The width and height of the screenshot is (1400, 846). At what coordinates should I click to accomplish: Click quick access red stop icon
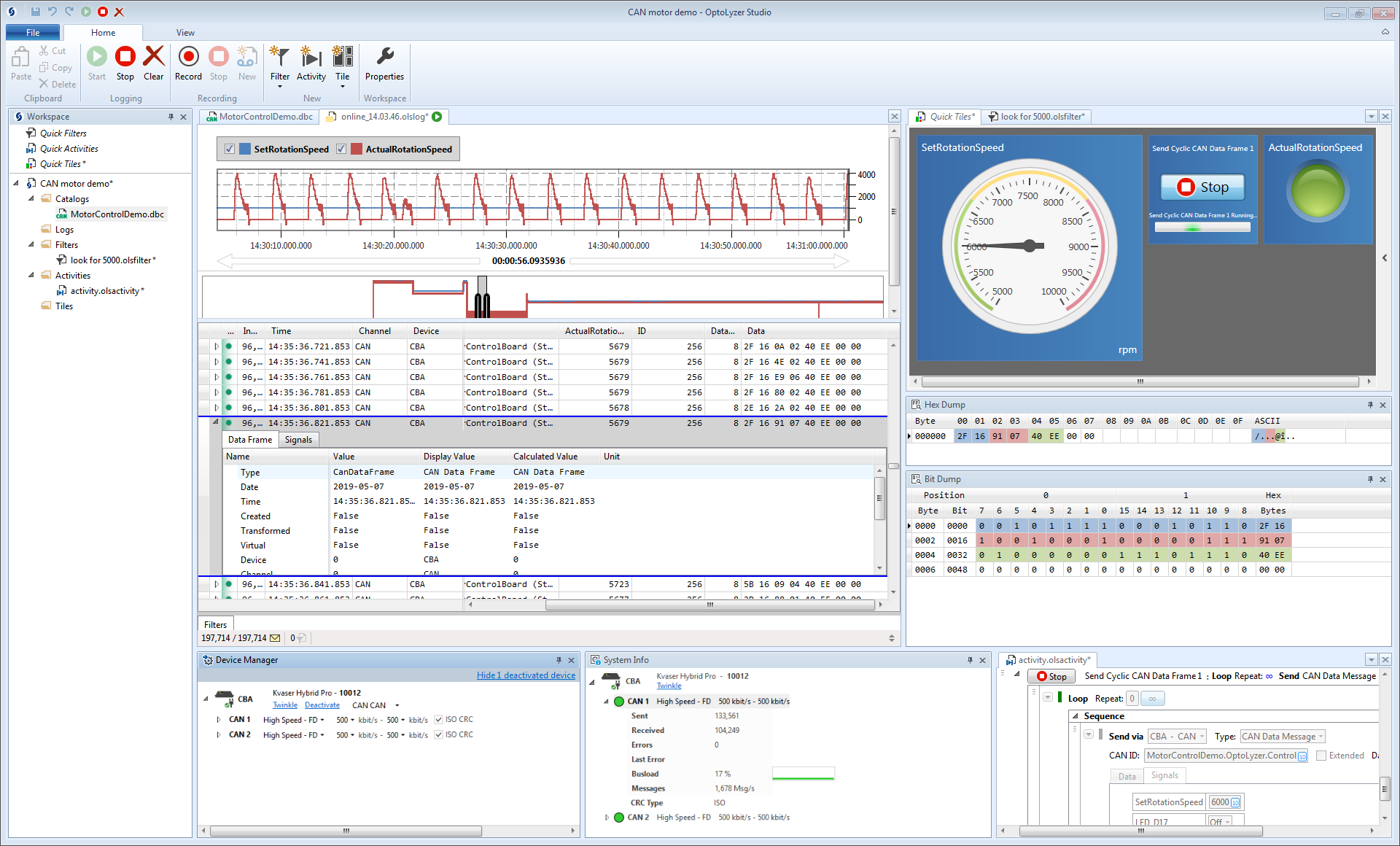click(x=103, y=12)
